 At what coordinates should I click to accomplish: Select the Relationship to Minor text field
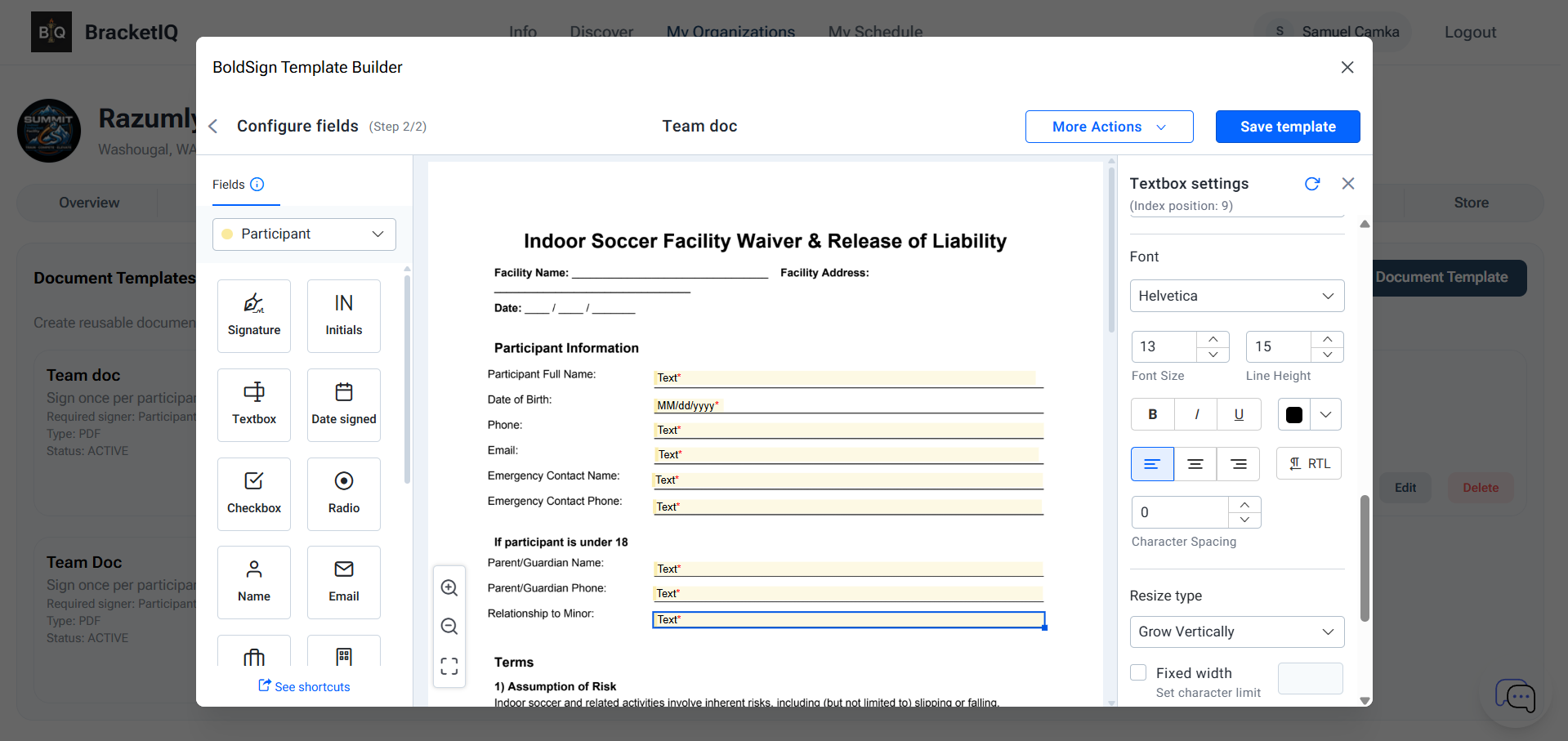point(849,620)
